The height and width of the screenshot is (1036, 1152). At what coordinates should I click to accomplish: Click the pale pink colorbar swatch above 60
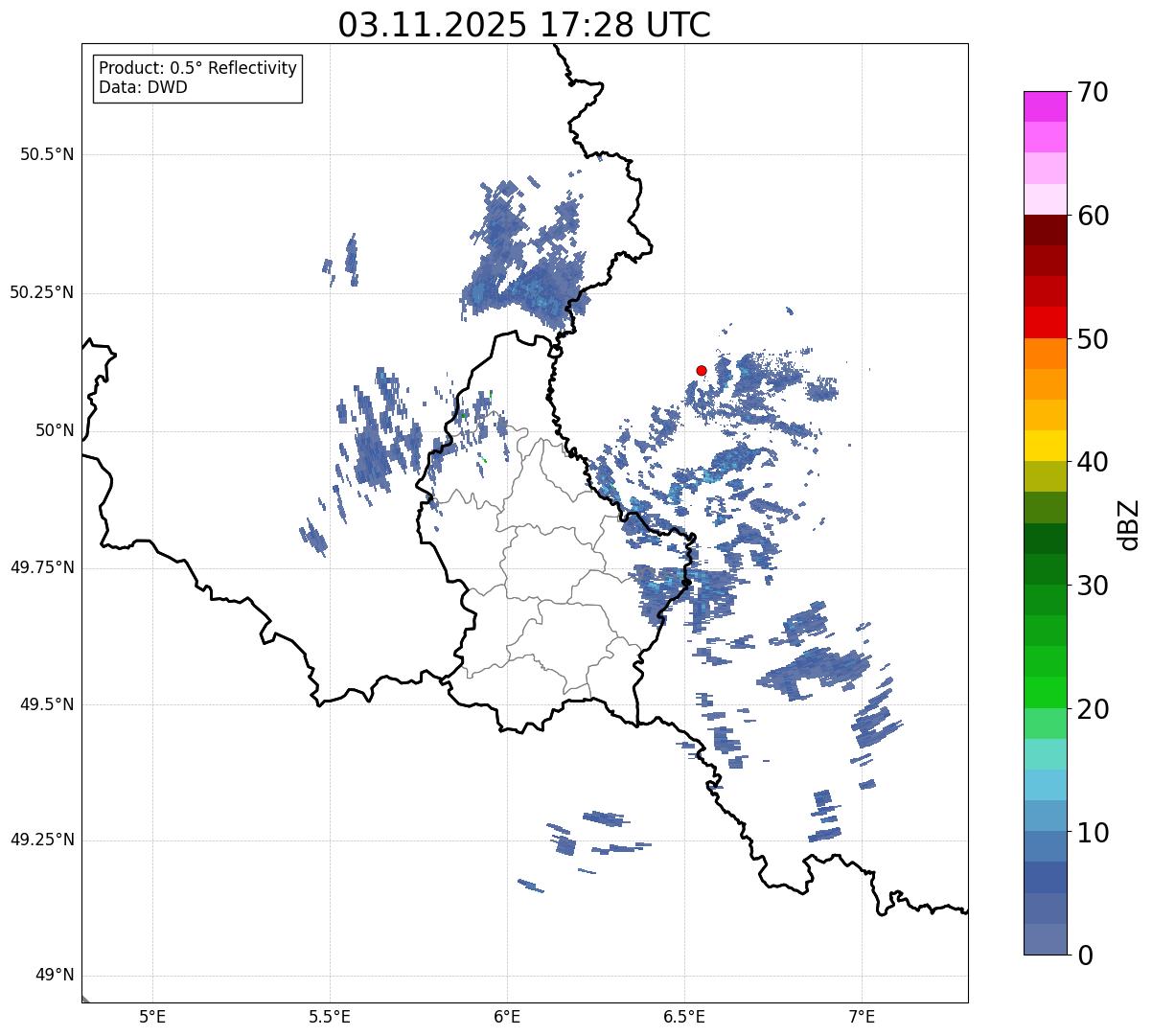point(1046,199)
